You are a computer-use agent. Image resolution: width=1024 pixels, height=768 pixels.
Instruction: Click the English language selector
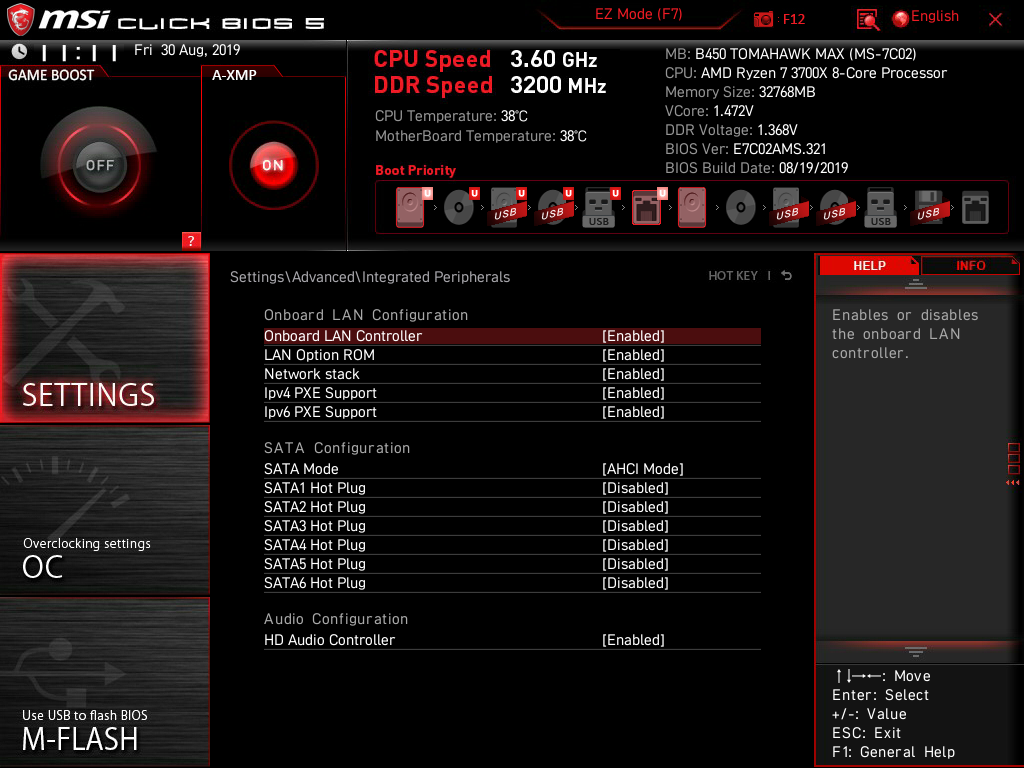935,16
